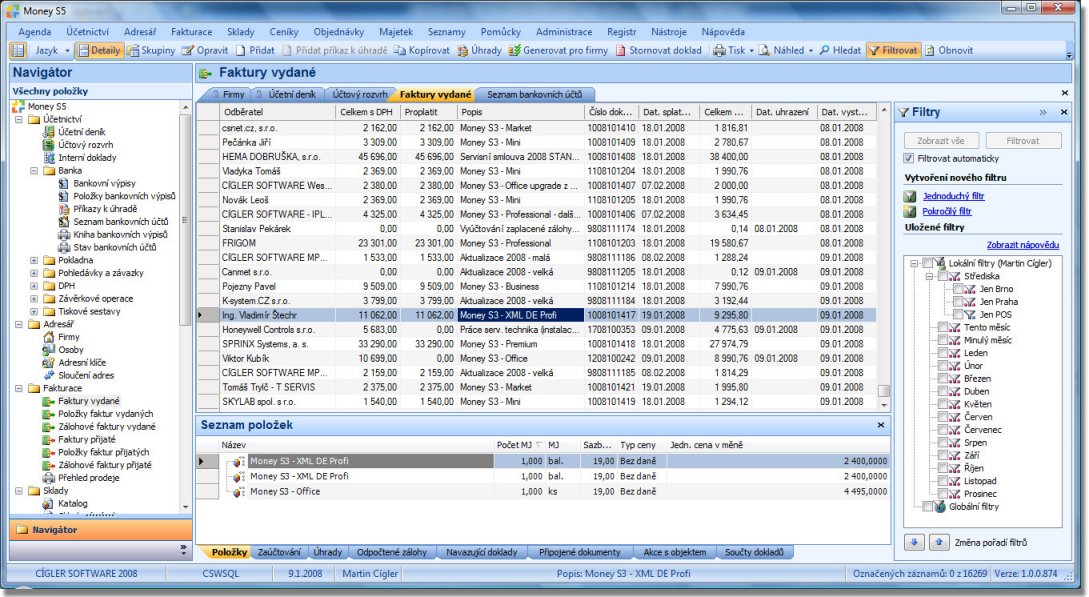Check the Jen POS filter
Image resolution: width=1089 pixels, height=597 pixels.
click(958, 314)
